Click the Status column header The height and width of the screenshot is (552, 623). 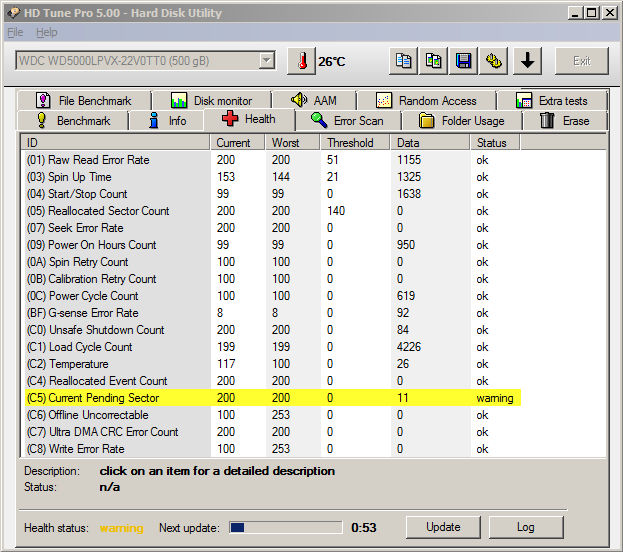495,143
